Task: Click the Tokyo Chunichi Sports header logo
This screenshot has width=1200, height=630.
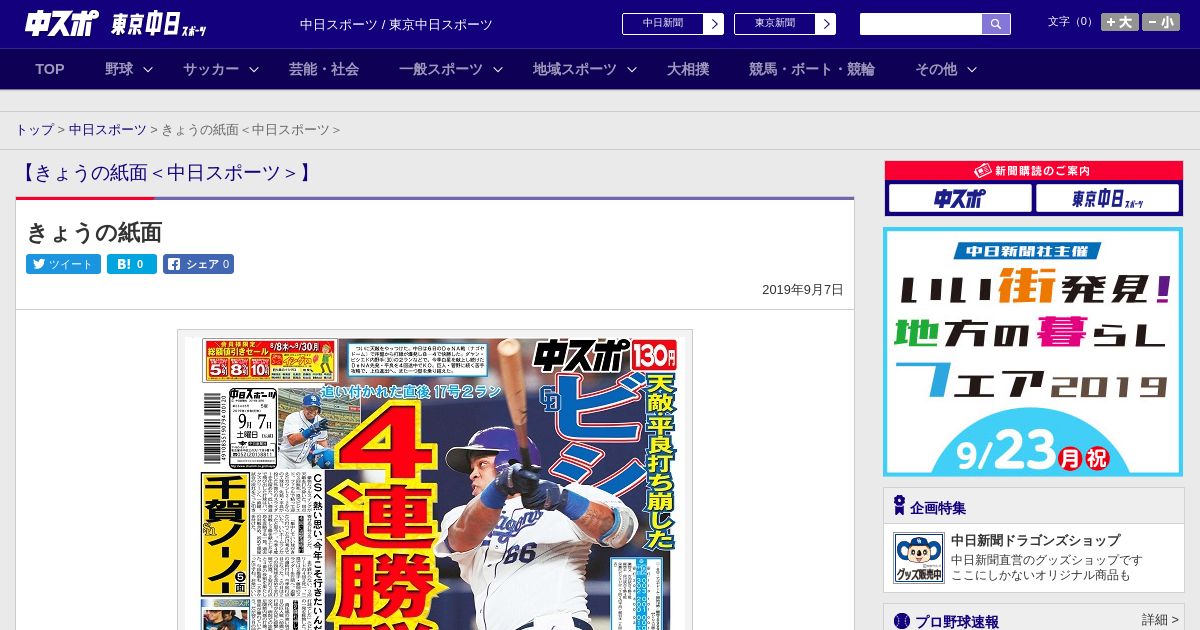Action: point(160,25)
